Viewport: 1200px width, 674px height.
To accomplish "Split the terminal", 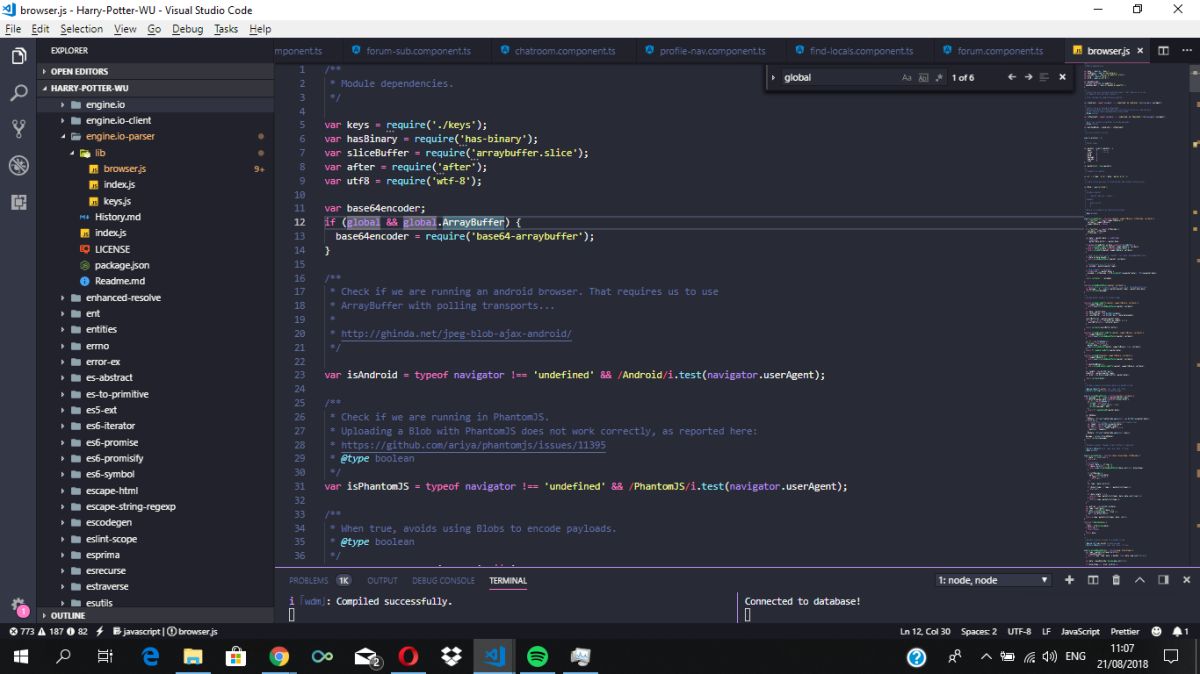I will (x=1093, y=580).
